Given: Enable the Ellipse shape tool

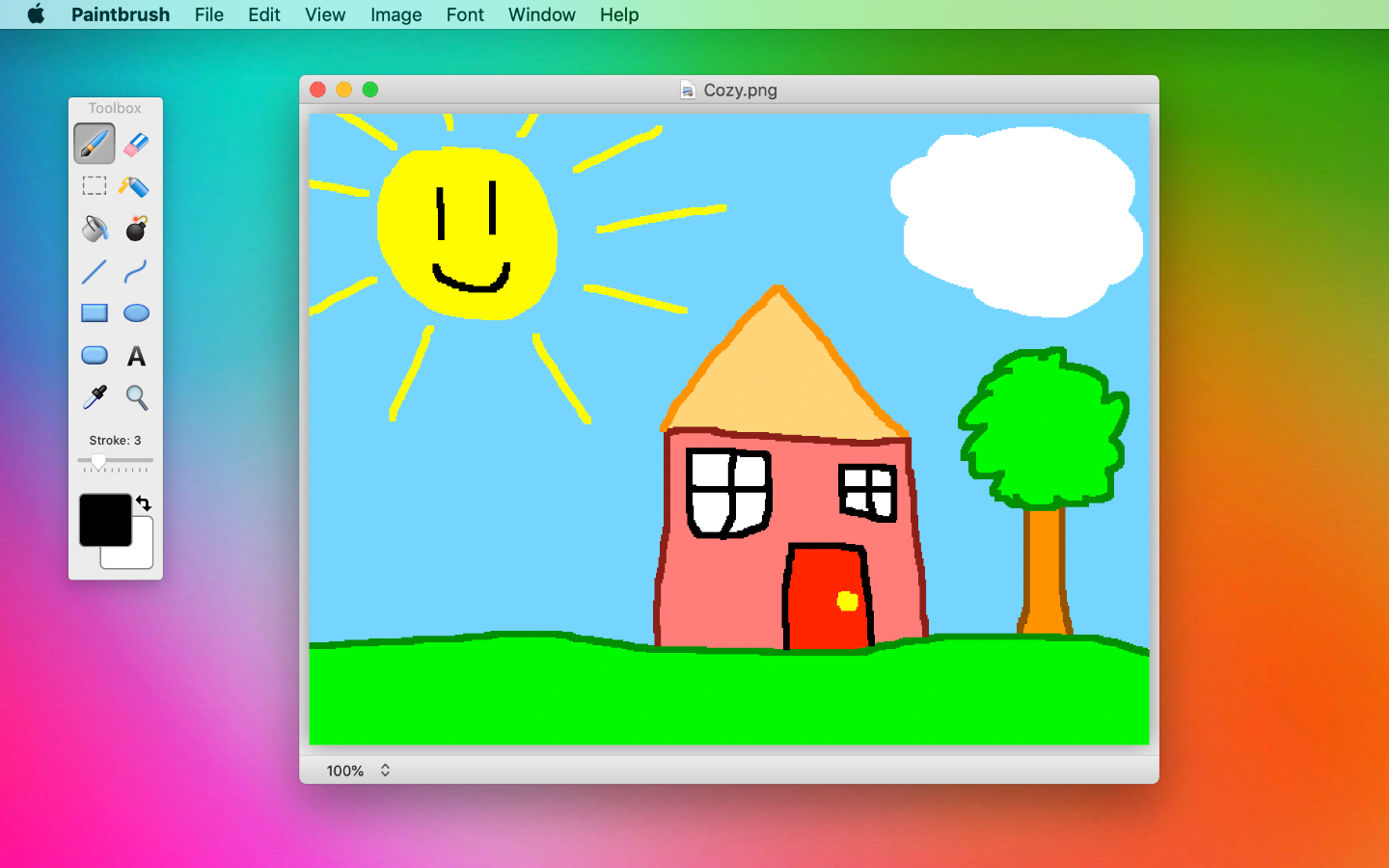Looking at the screenshot, I should (136, 312).
